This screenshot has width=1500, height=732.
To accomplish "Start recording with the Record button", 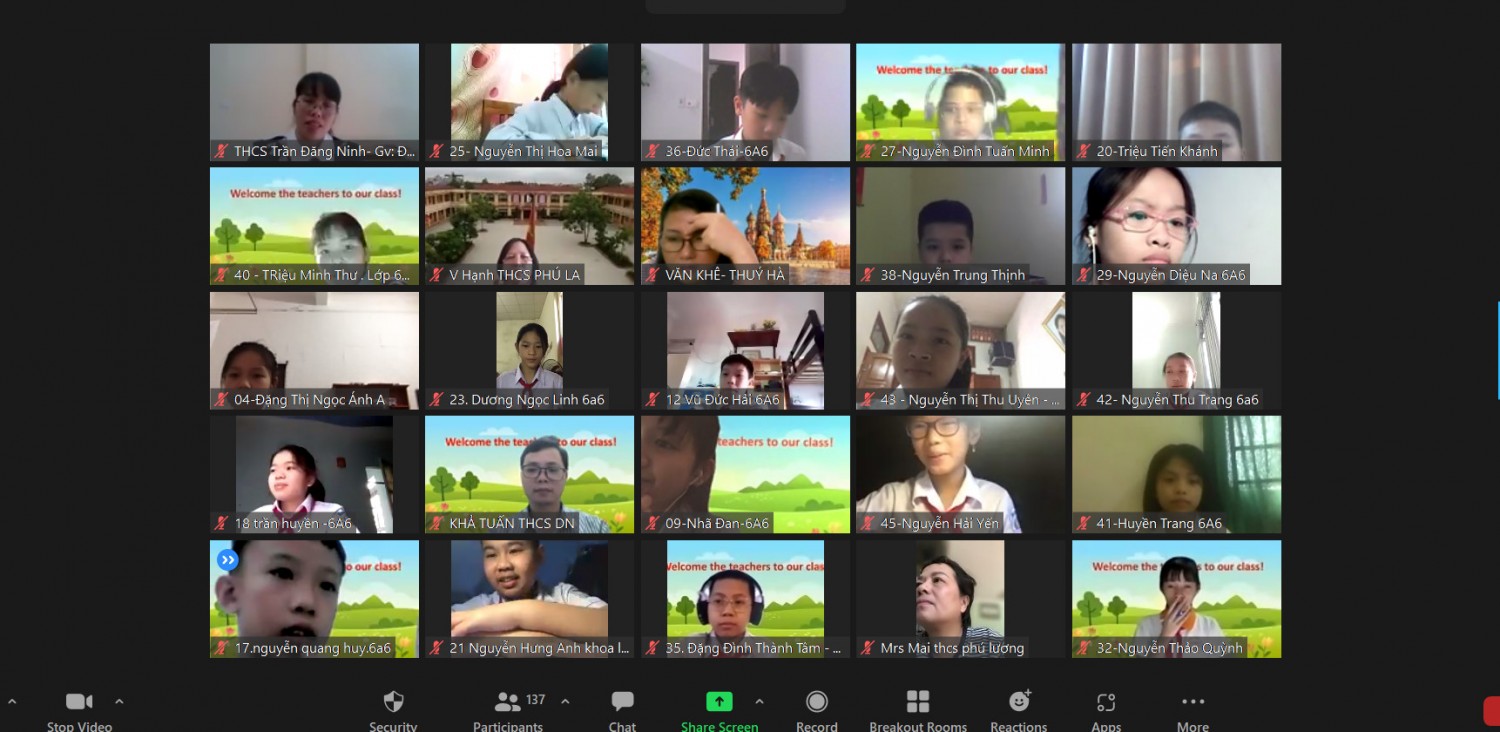I will 817,702.
